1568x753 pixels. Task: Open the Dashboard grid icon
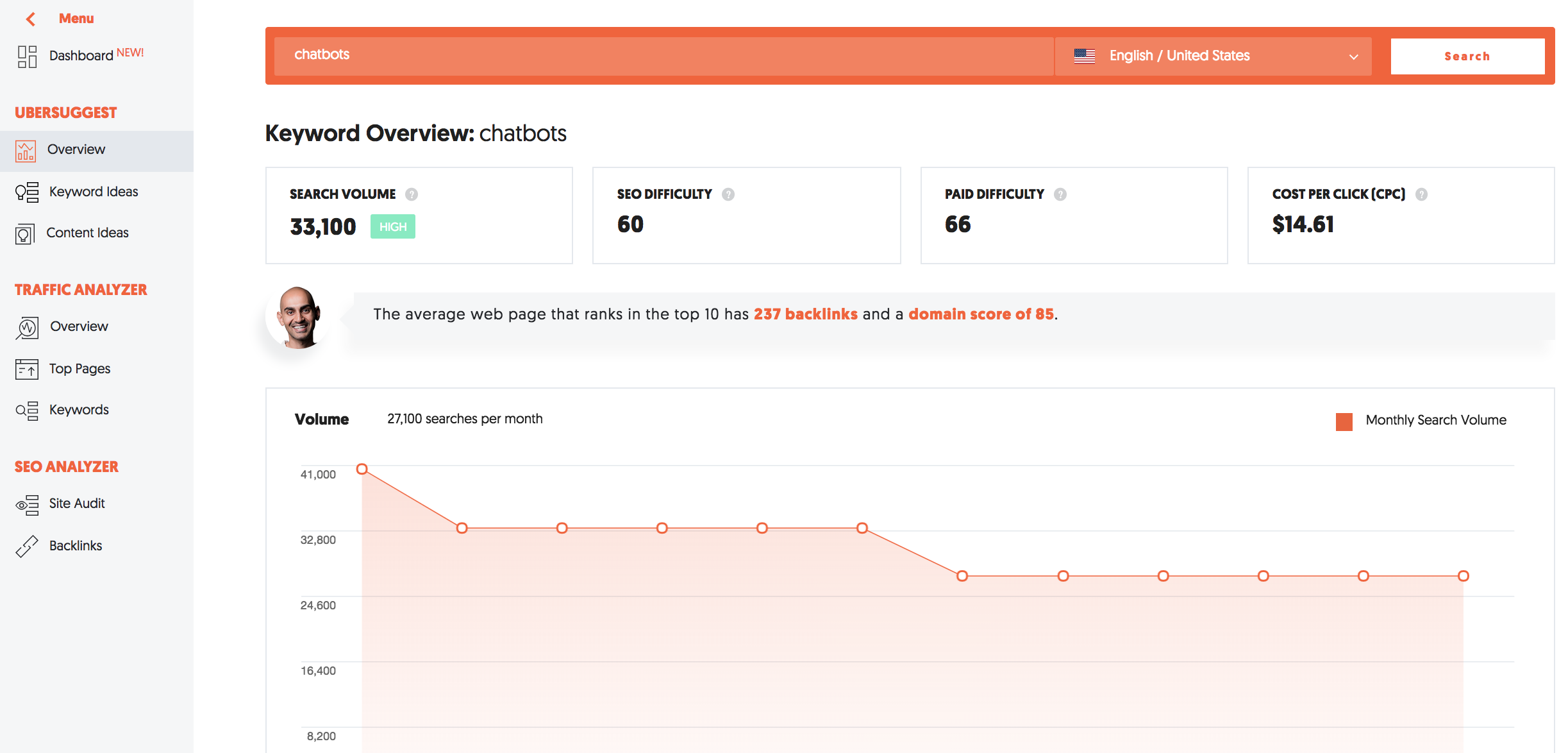(27, 56)
